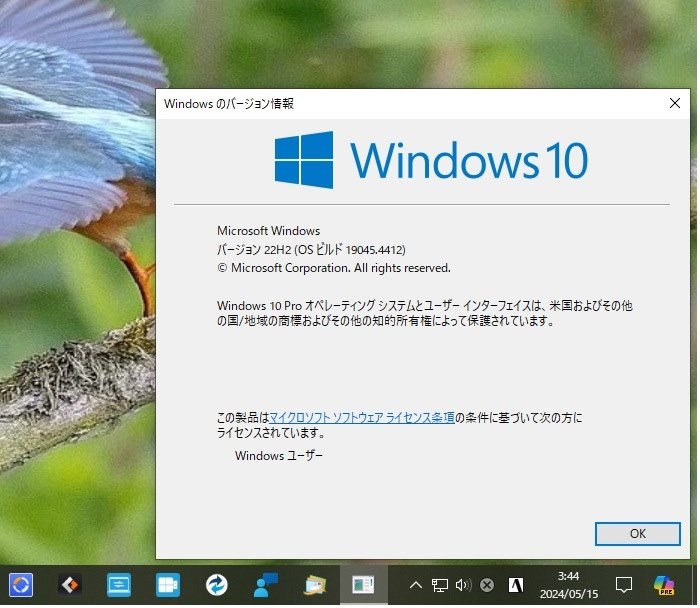
Task: Select the active winver window taskbar button
Action: (363, 585)
